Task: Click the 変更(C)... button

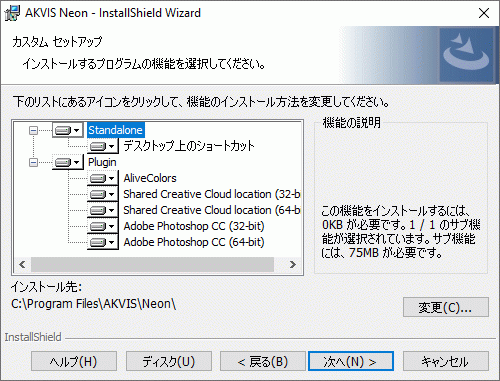Action: pyautogui.click(x=446, y=307)
